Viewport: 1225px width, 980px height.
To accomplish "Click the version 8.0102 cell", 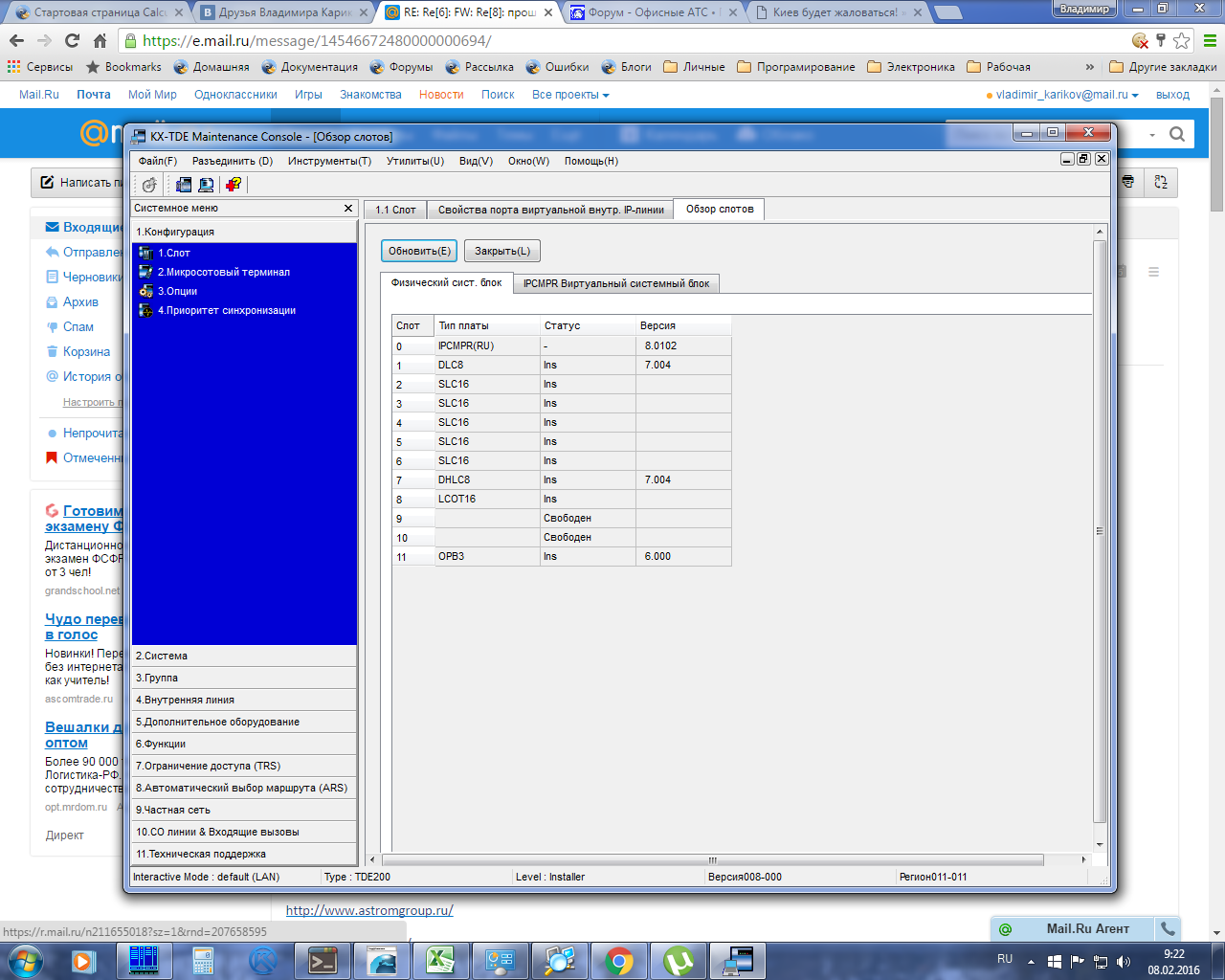I will point(683,345).
